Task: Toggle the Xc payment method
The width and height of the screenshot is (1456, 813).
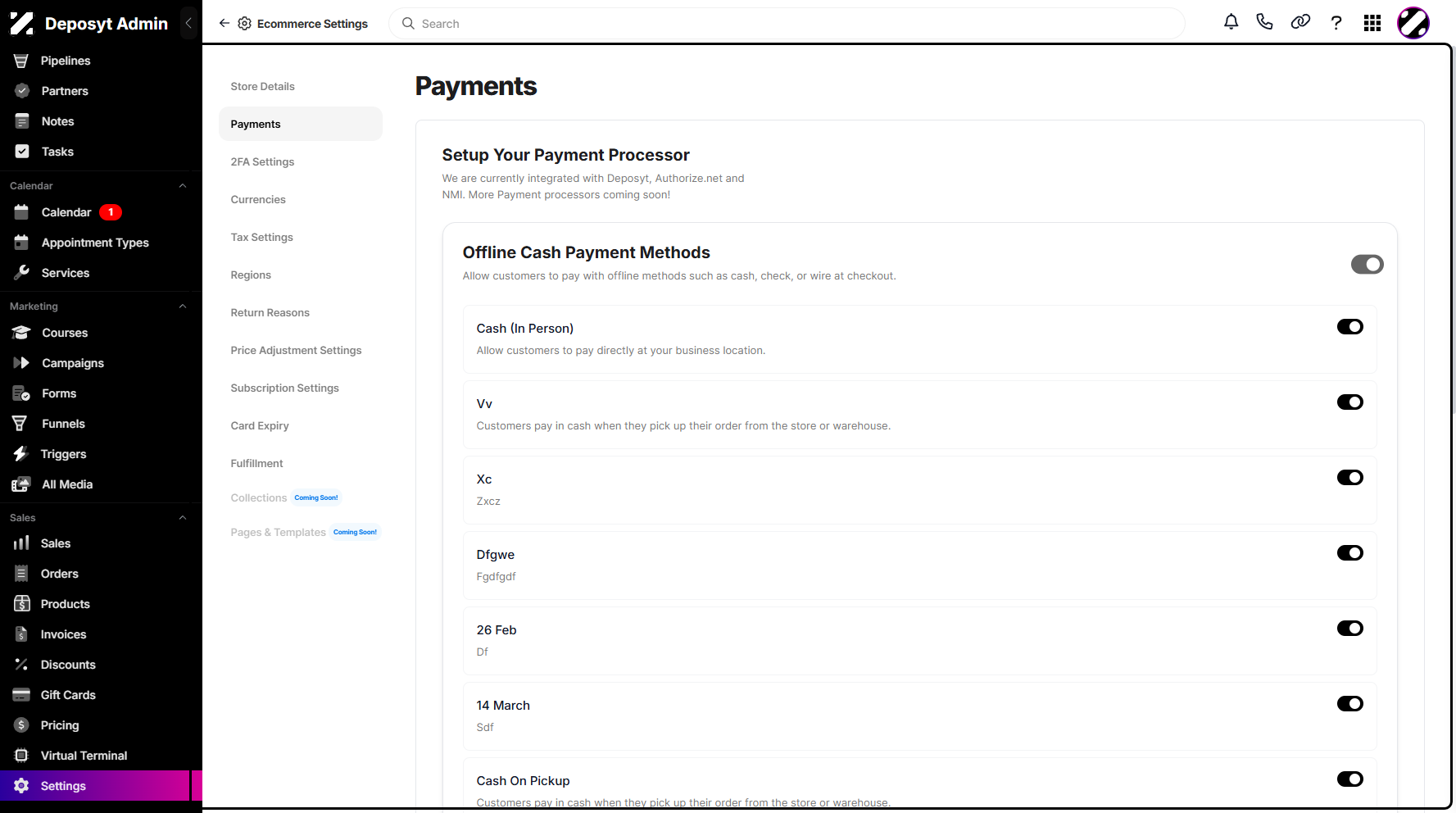Action: click(1349, 478)
